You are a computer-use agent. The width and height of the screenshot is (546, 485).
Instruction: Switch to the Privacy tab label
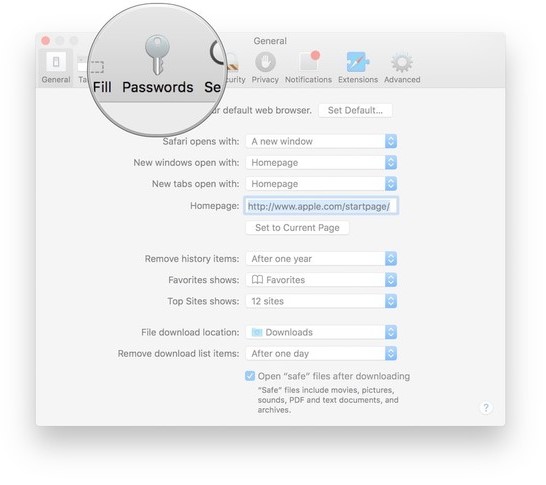click(x=265, y=80)
